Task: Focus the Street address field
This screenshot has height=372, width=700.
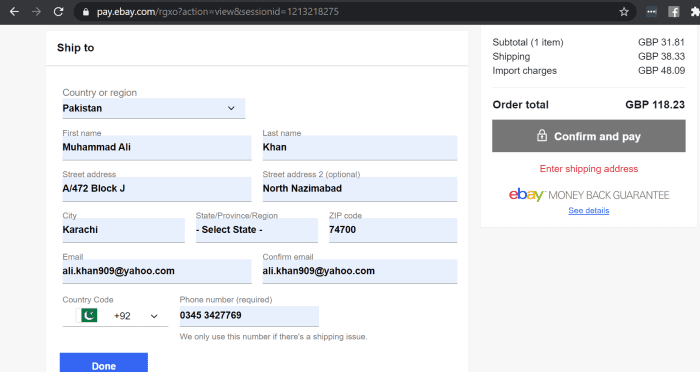Action: click(x=157, y=188)
